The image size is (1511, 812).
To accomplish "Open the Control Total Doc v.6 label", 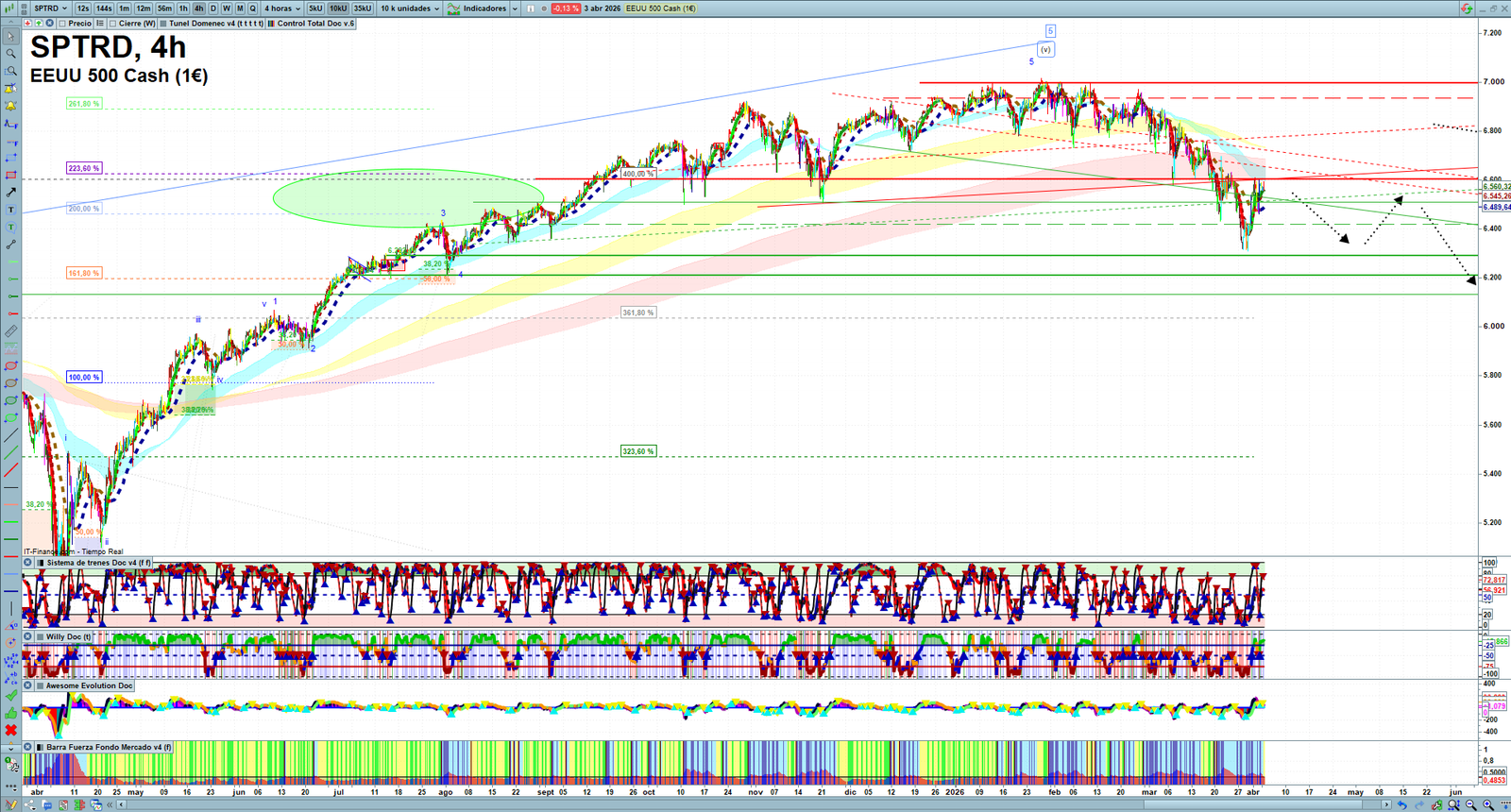I will click(315, 24).
